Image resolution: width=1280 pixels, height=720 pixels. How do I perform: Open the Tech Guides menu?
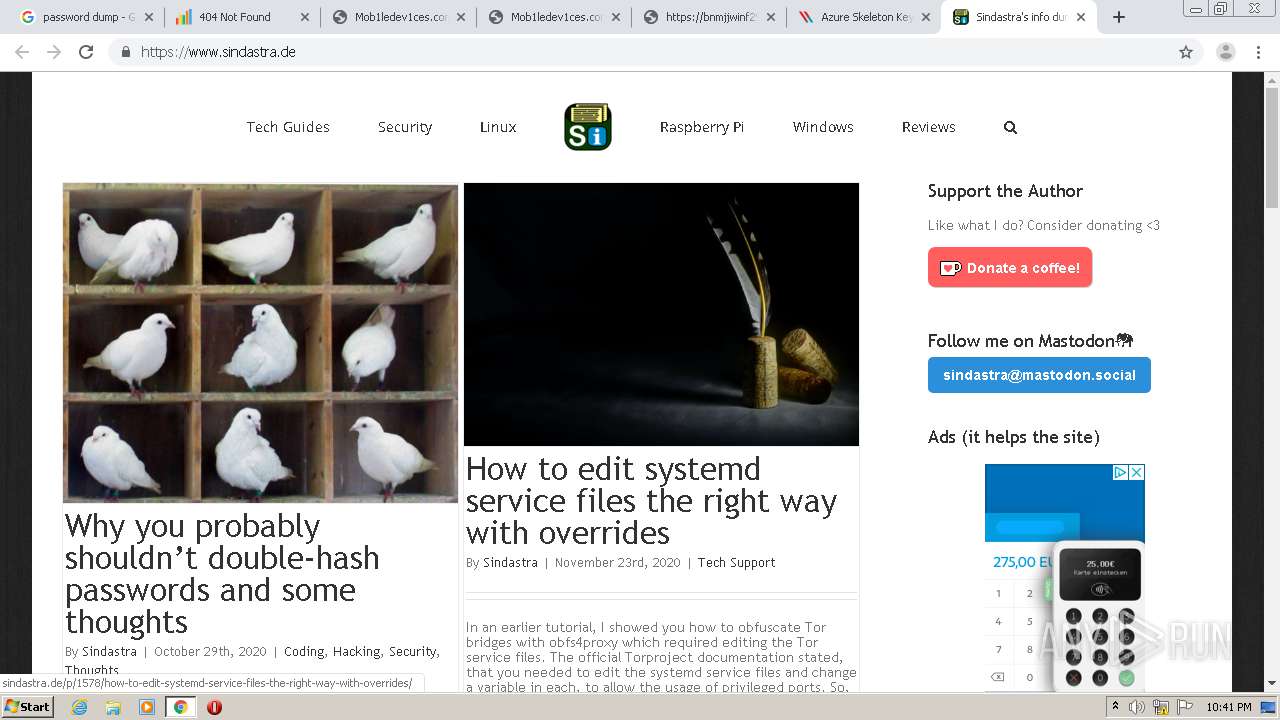coord(288,127)
